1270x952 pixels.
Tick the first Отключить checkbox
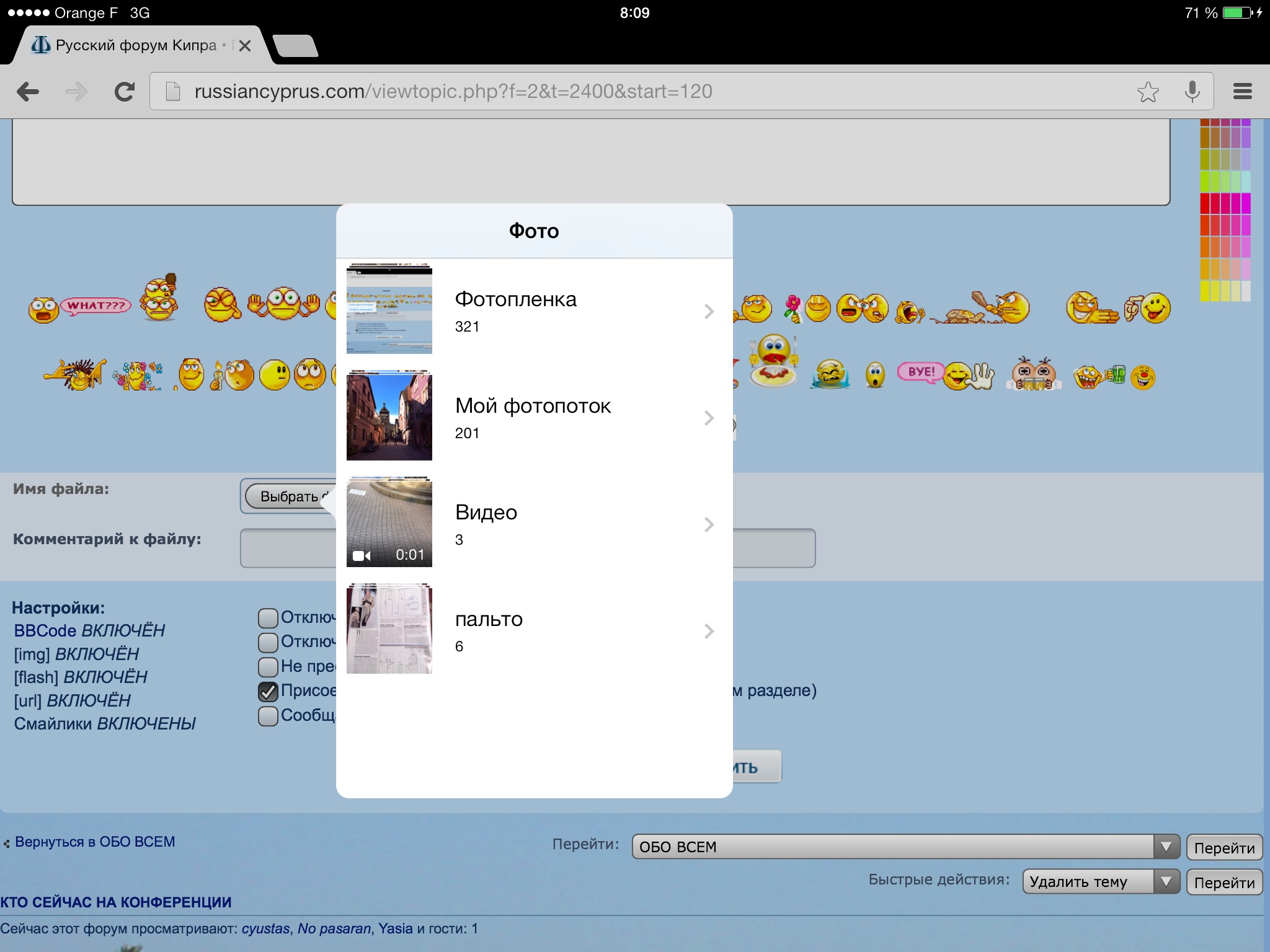pos(268,618)
